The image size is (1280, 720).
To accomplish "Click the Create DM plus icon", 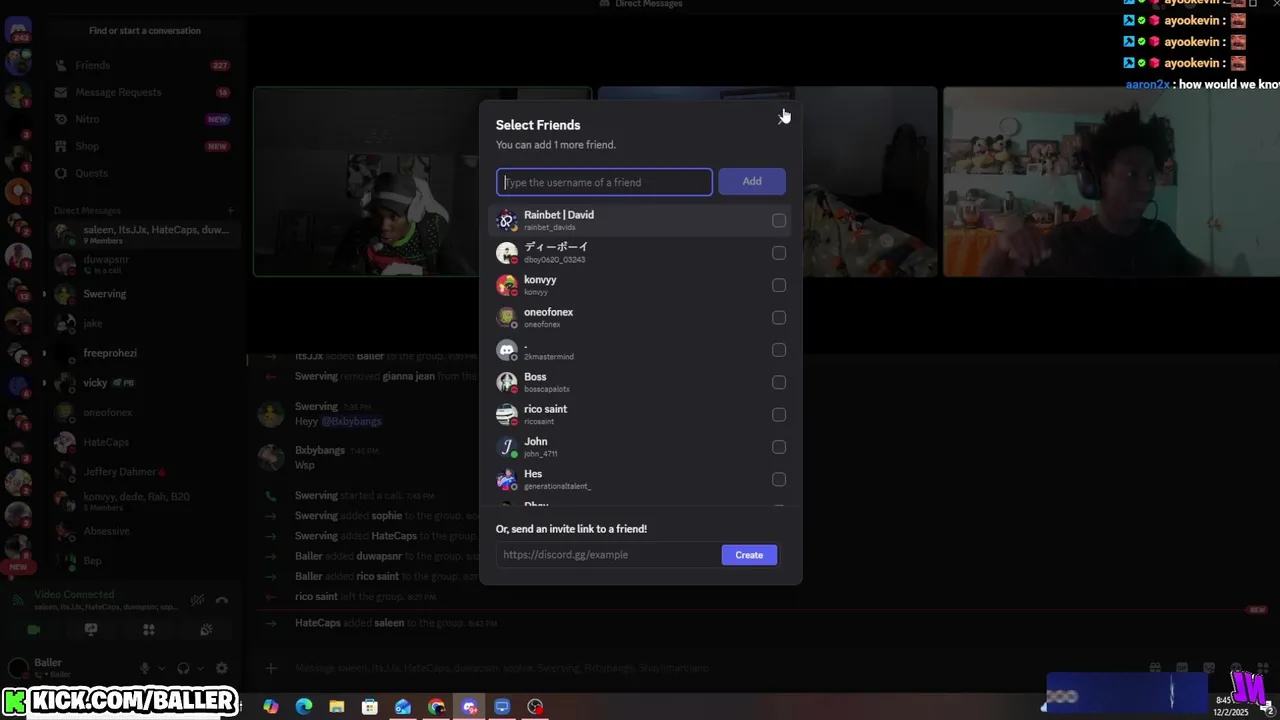I will pos(230,211).
